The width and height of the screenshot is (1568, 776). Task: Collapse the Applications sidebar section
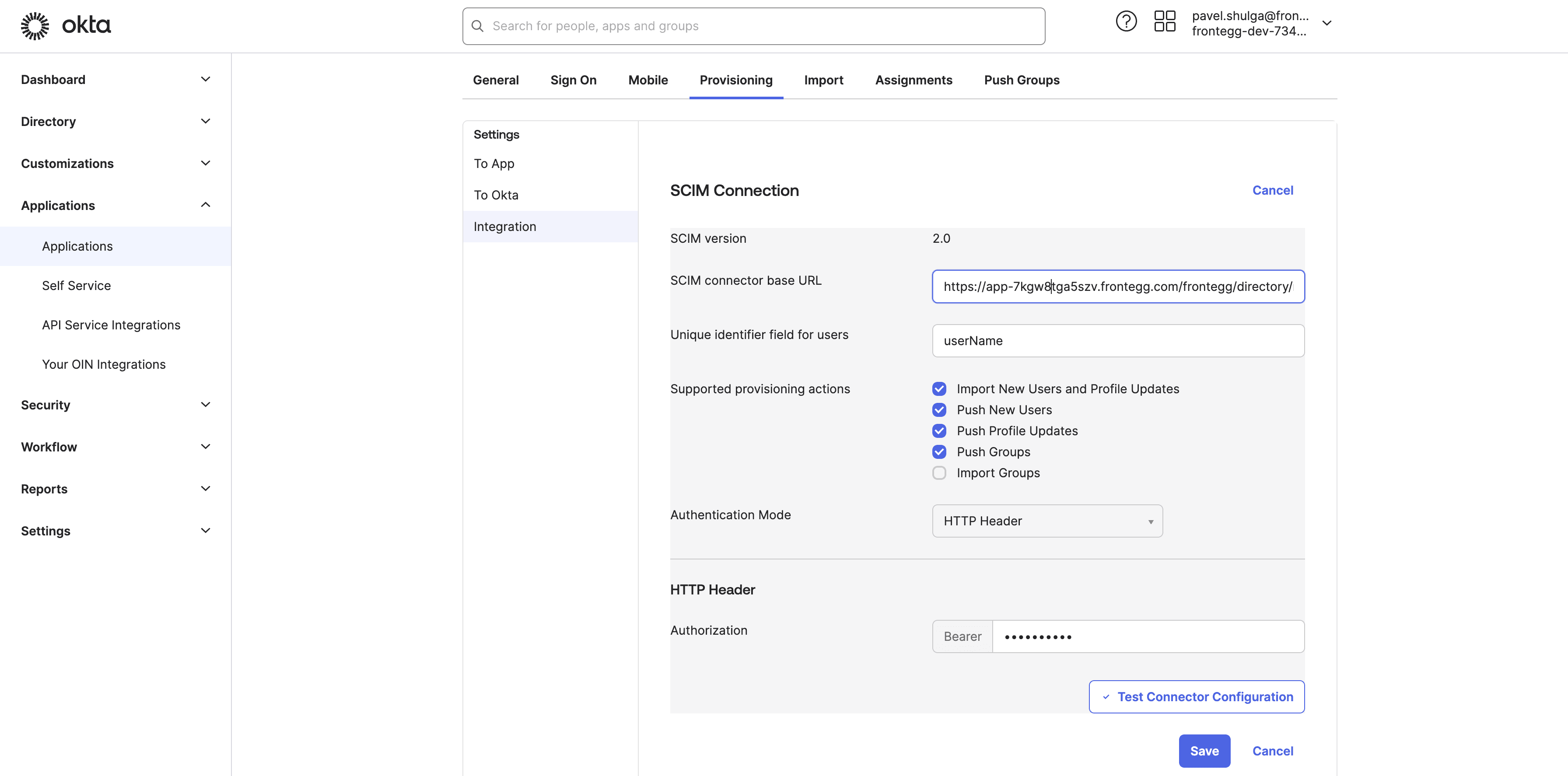click(x=115, y=206)
